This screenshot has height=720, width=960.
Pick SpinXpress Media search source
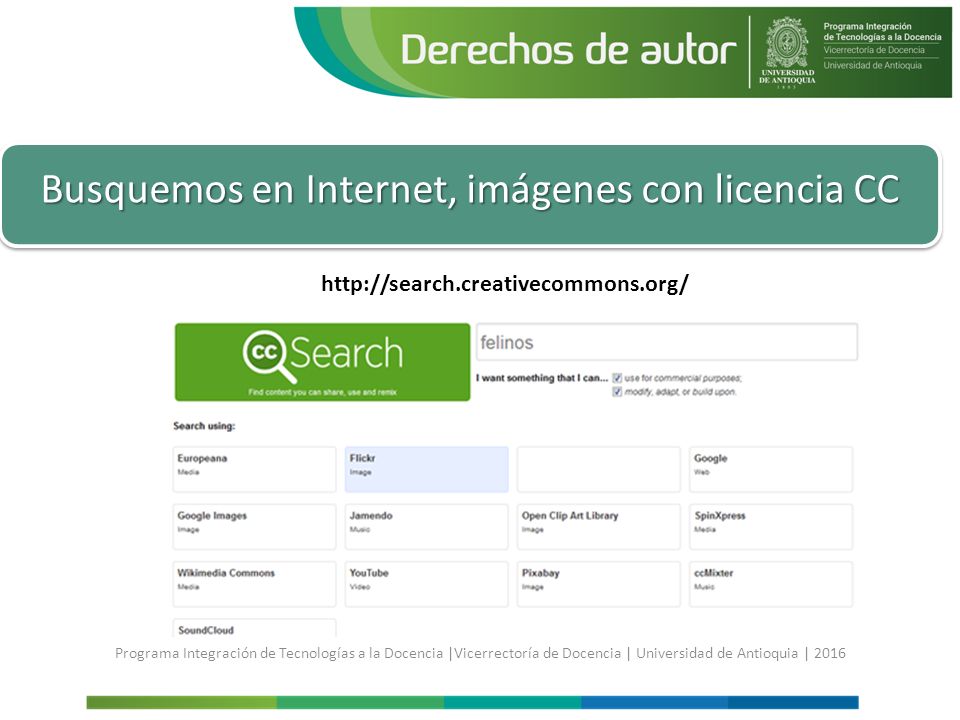(x=771, y=527)
